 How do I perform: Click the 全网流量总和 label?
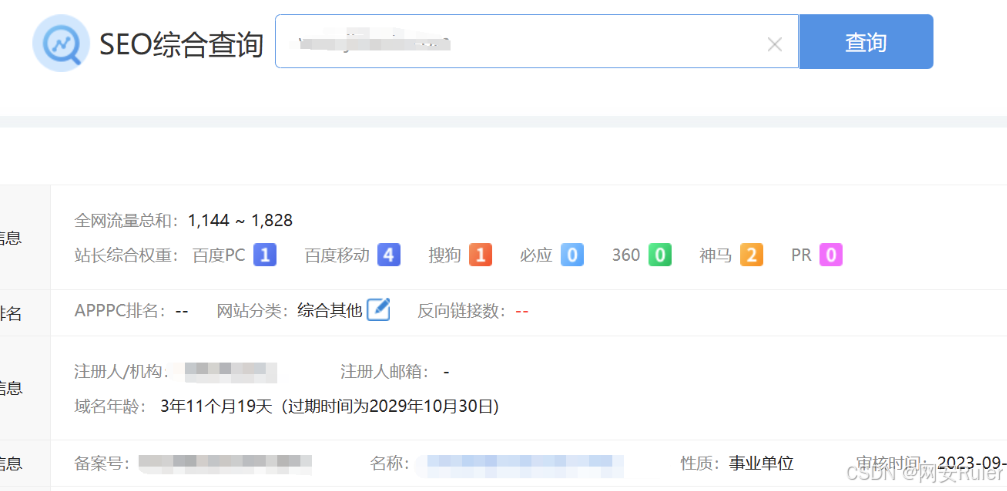pos(126,221)
